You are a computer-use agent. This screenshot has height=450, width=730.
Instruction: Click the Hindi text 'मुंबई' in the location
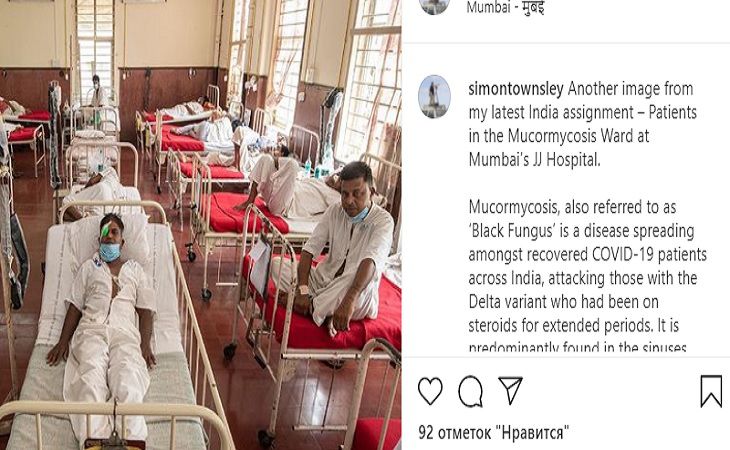[533, 8]
